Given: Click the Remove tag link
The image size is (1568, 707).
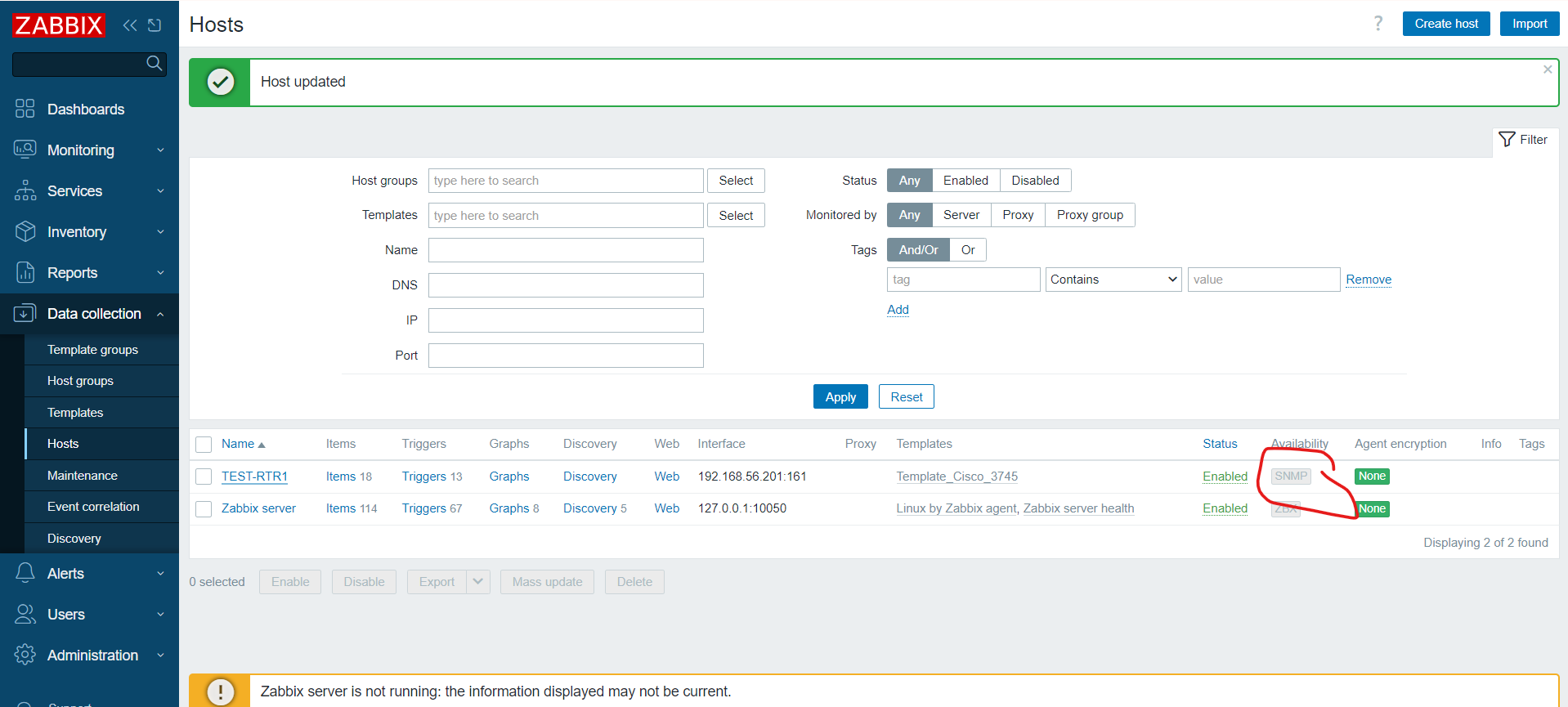Looking at the screenshot, I should point(1369,280).
